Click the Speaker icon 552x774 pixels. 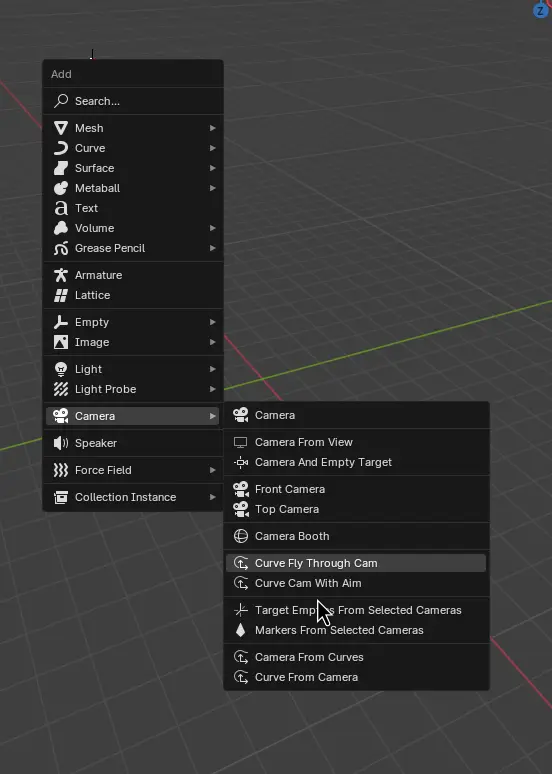61,443
